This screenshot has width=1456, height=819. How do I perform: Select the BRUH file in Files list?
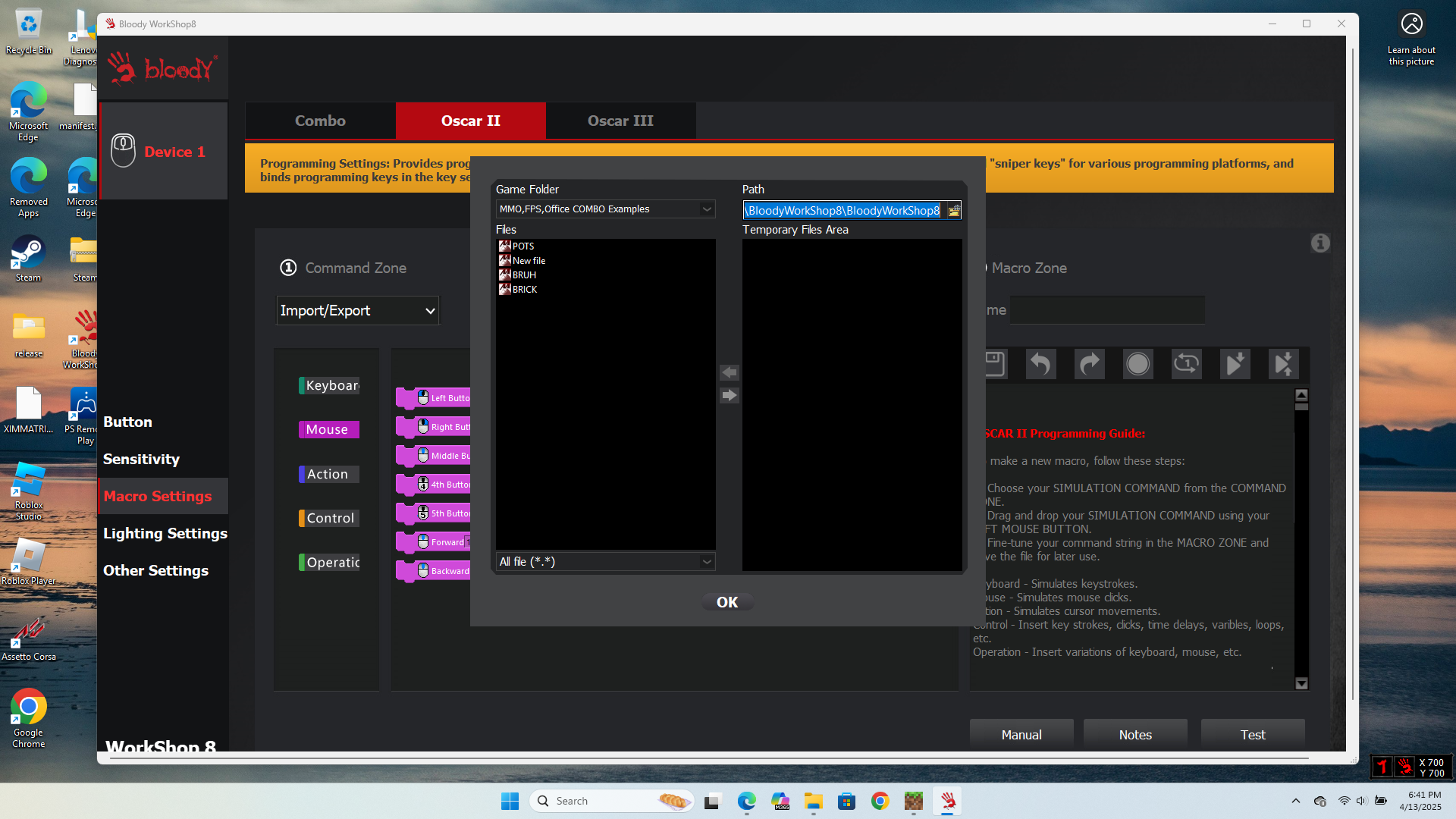click(524, 275)
